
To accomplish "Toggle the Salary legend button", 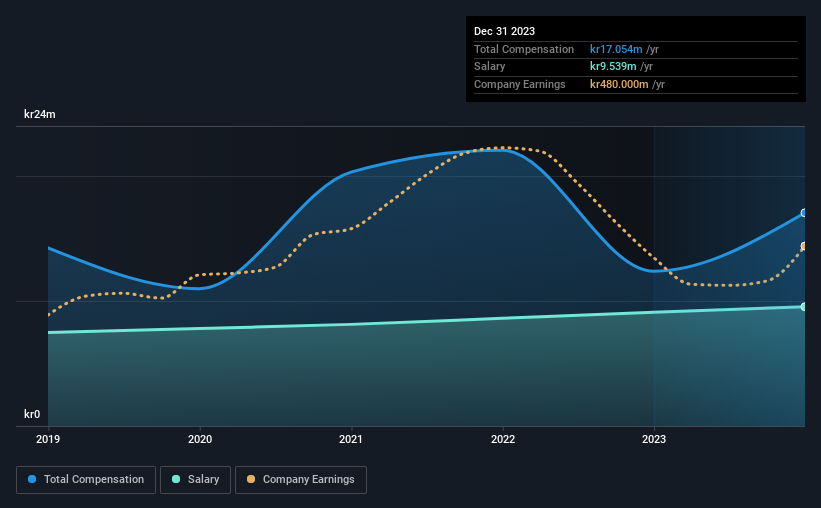I will (195, 480).
